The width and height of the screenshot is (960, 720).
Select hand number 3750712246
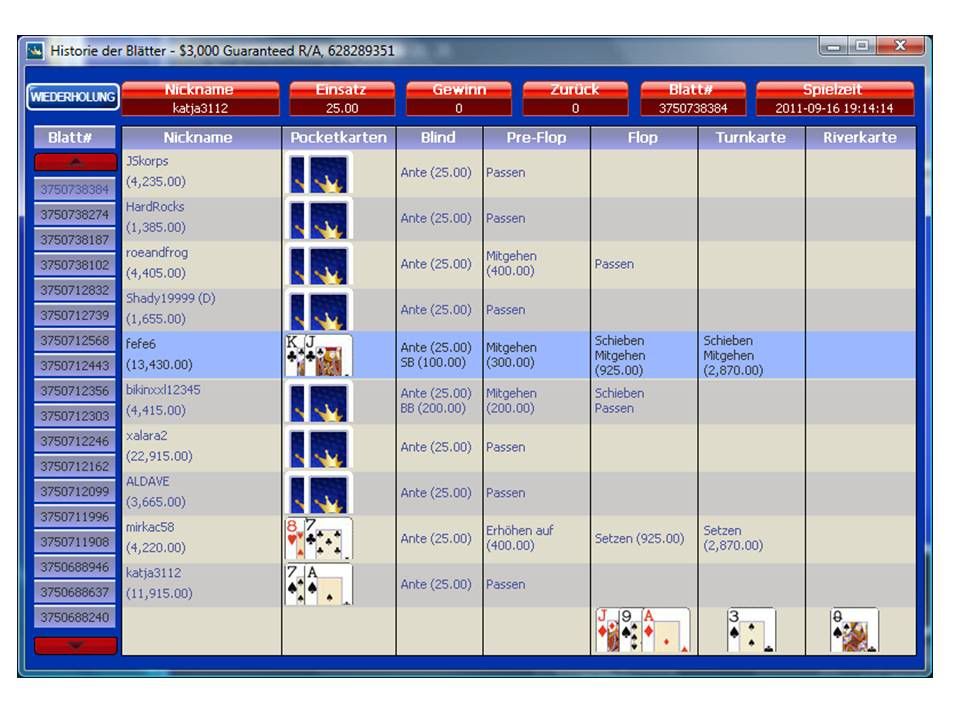pyautogui.click(x=75, y=441)
